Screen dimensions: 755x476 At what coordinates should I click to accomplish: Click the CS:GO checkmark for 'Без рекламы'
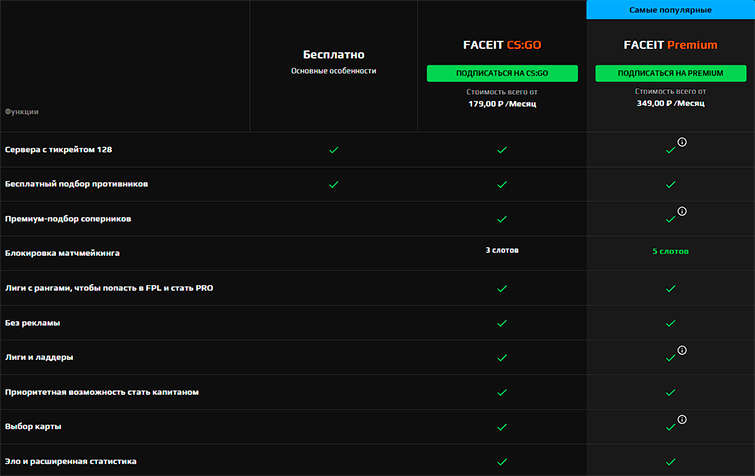[502, 323]
